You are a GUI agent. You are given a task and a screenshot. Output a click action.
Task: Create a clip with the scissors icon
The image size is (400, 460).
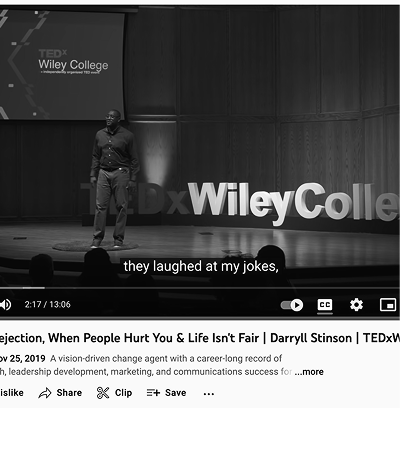(x=114, y=393)
